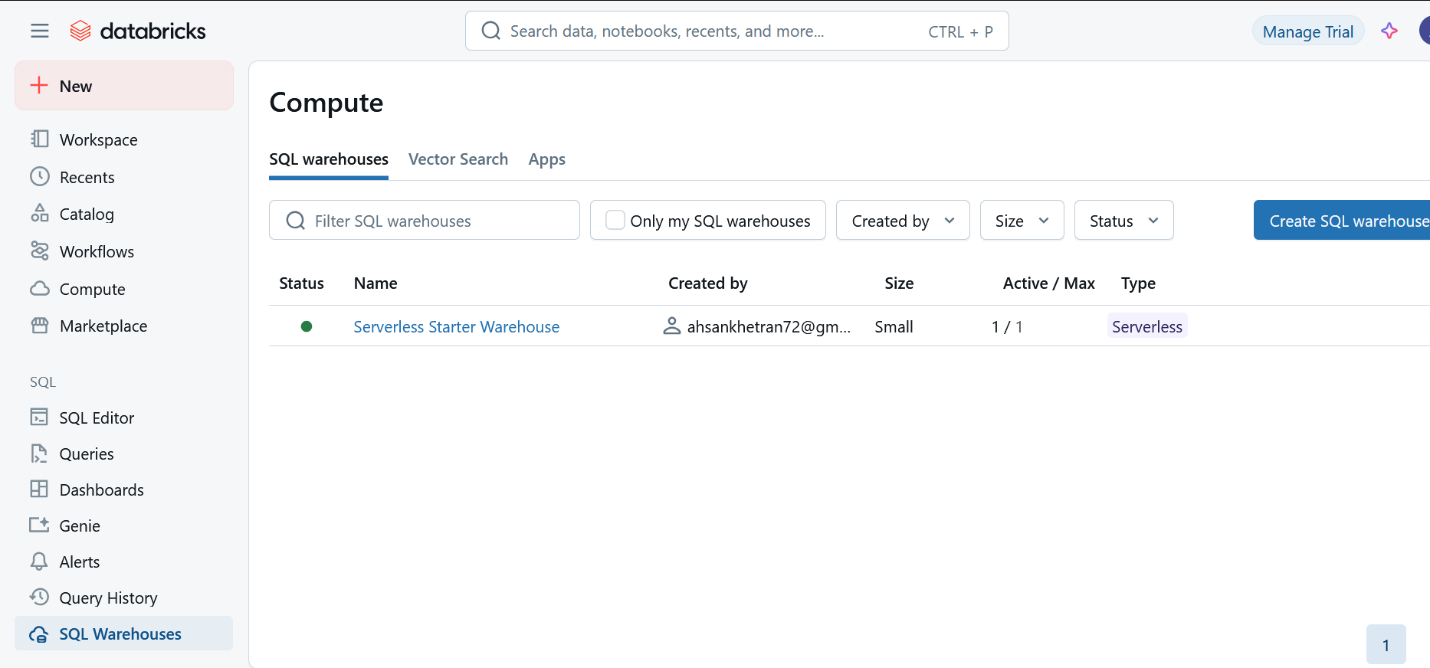Screen dimensions: 1430x668
Task: Click the Type column header
Action: 1138,284
